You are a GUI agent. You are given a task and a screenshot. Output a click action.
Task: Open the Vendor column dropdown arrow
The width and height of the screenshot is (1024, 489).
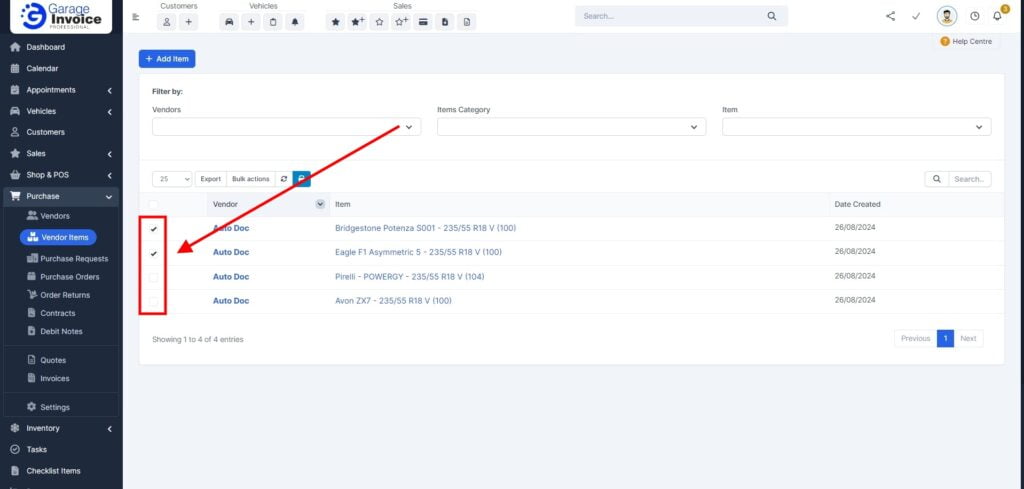(x=320, y=204)
